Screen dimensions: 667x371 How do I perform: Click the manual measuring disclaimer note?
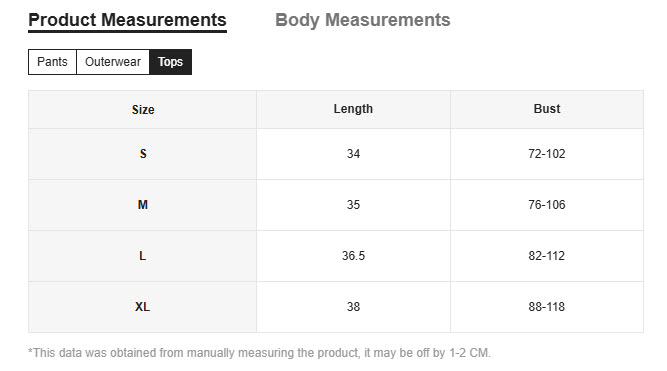point(259,353)
